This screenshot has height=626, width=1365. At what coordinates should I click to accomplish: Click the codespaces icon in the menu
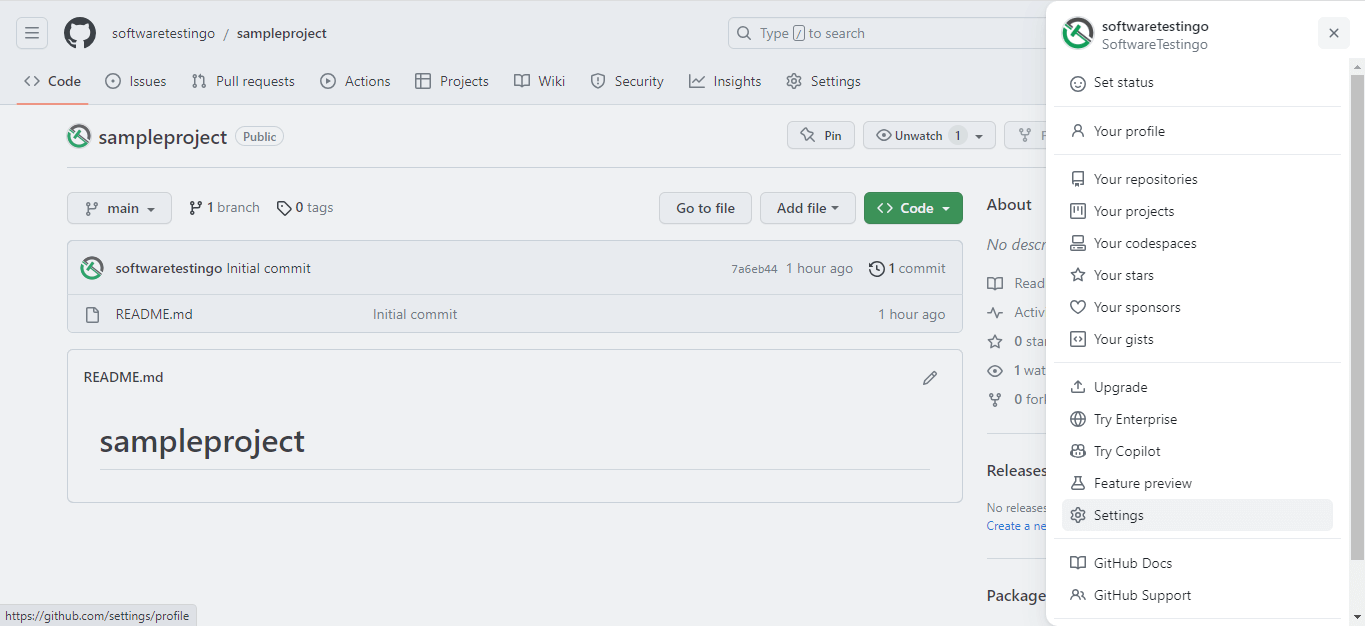[x=1078, y=243]
